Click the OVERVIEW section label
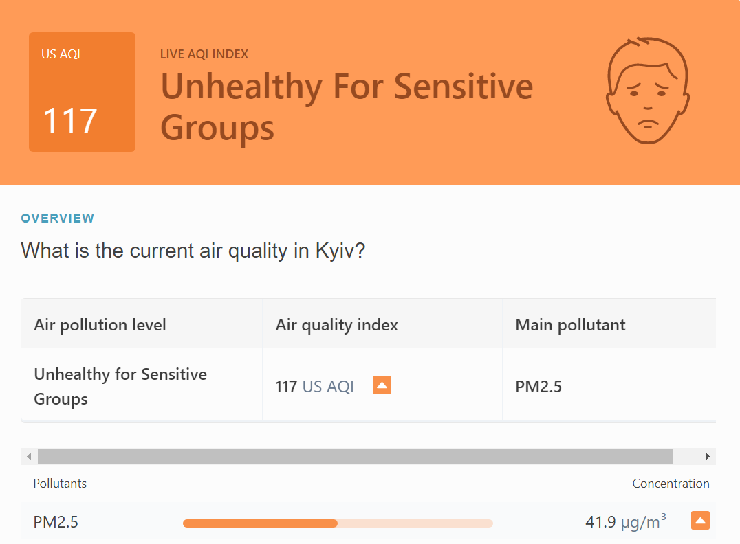740x544 pixels. click(58, 218)
